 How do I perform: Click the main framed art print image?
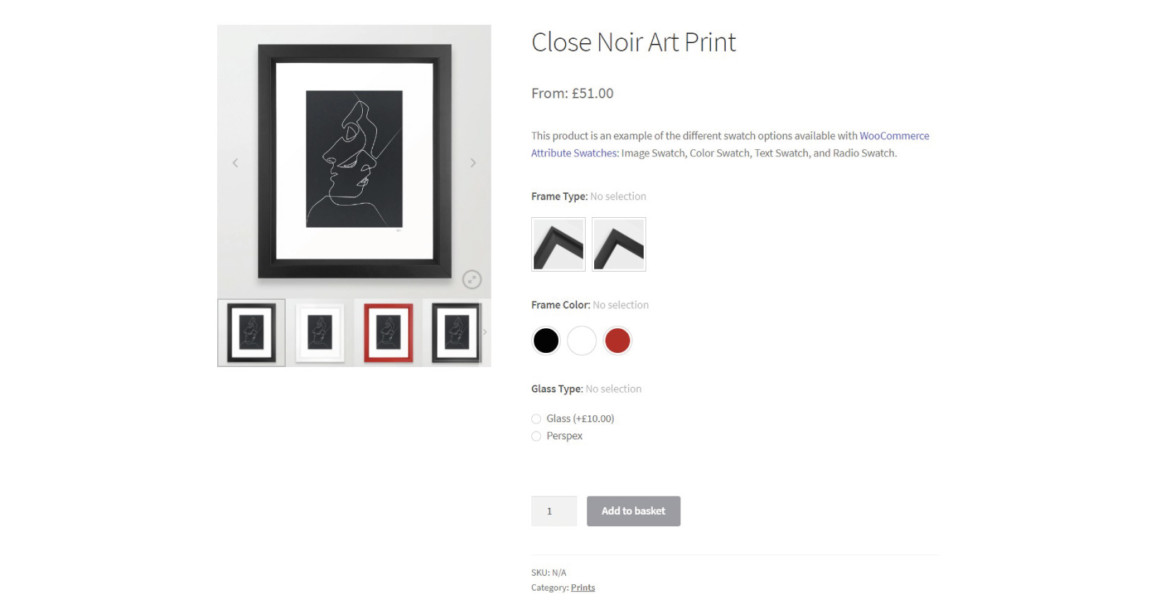coord(354,161)
